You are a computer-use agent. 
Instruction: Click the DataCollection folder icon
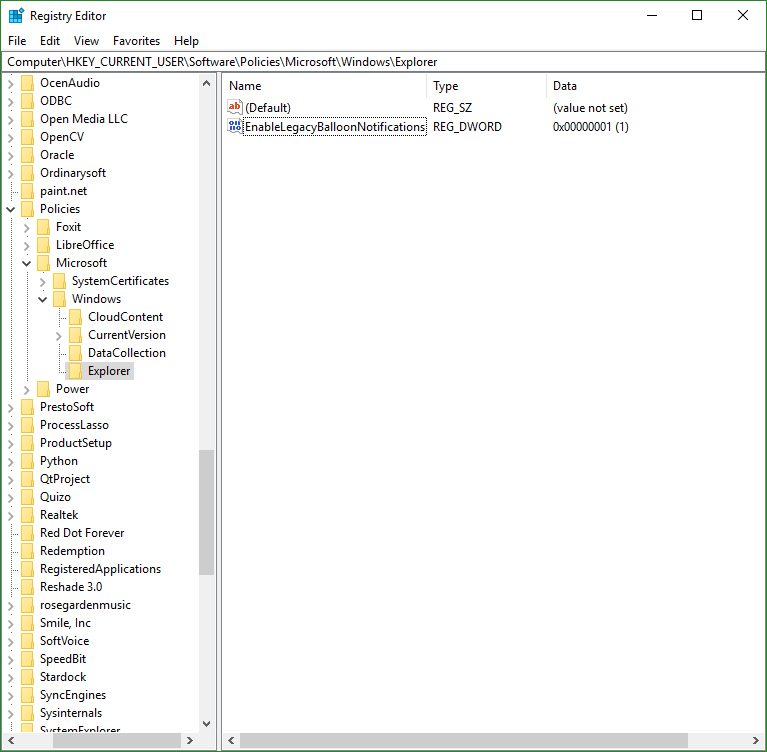76,353
